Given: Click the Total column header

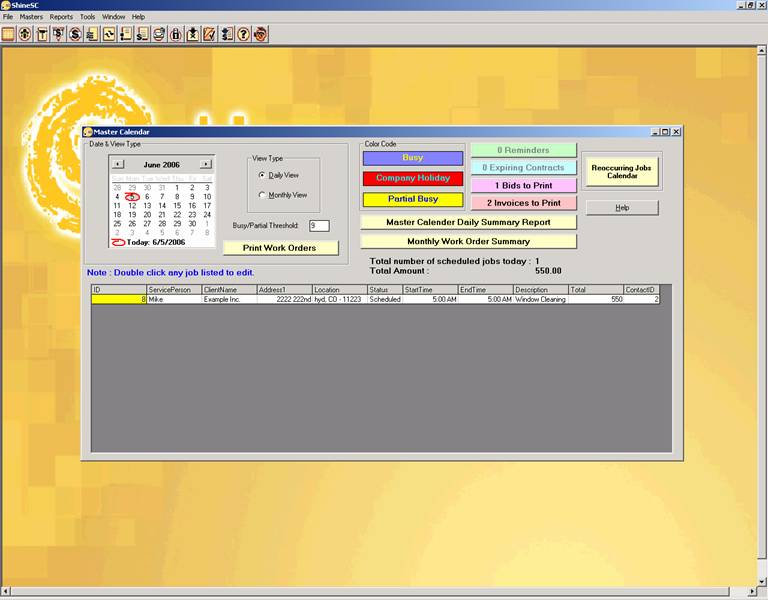Looking at the screenshot, I should pyautogui.click(x=596, y=289).
